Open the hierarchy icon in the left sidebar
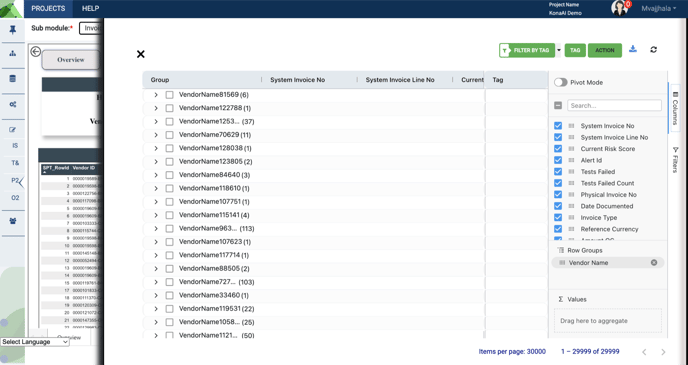688x365 pixels. point(13,54)
